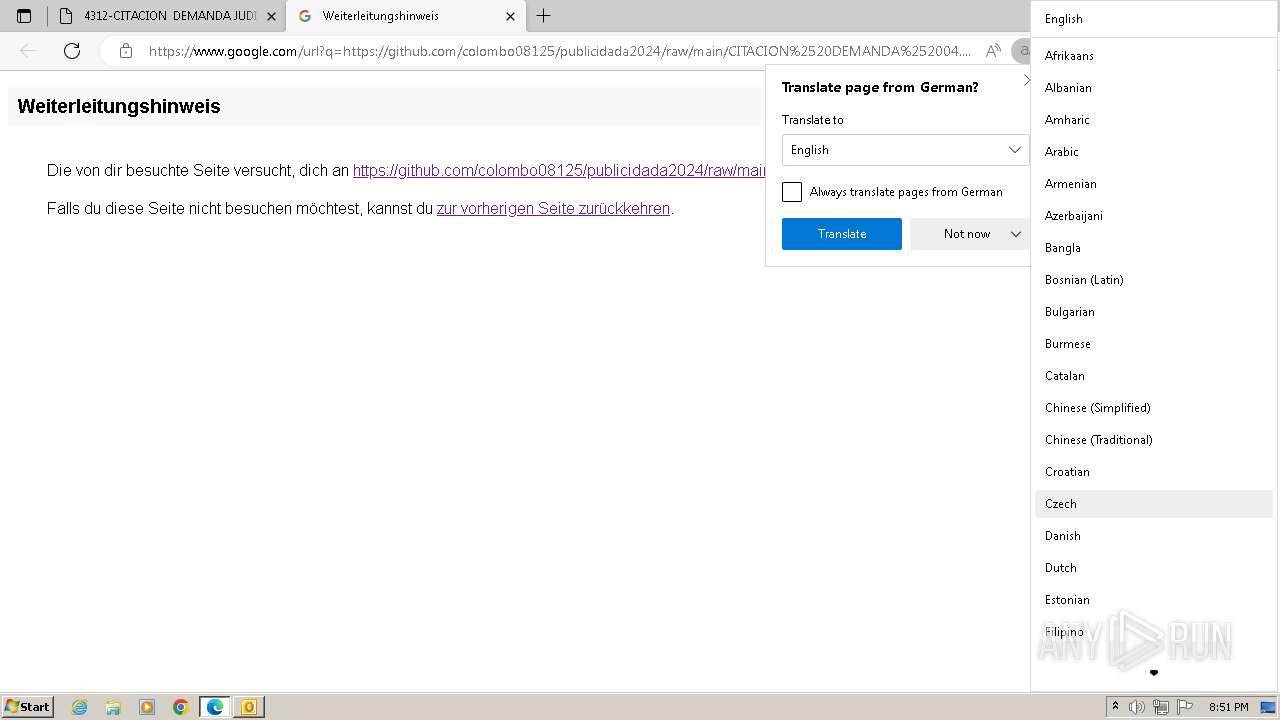The image size is (1280, 720).
Task: Click the network tray icon
Action: pyautogui.click(x=1161, y=707)
